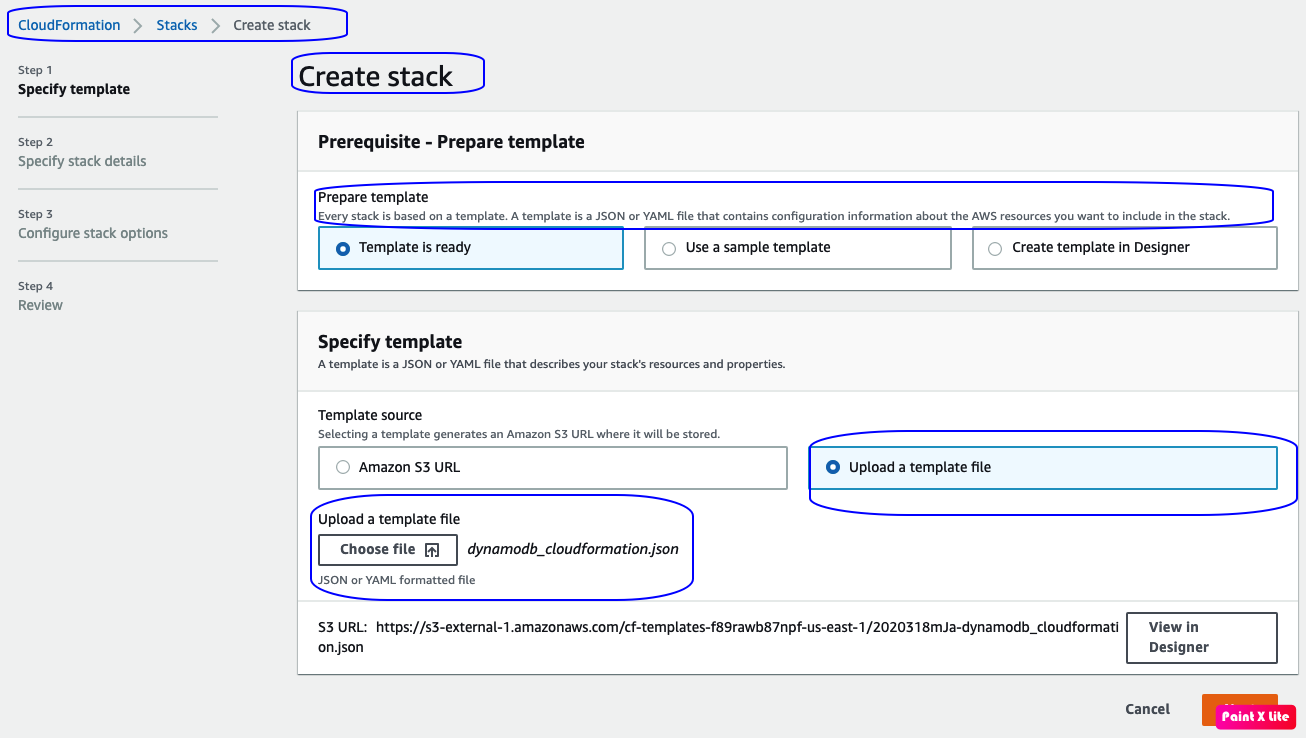Open Step 4 'Review' in the wizard
The image size is (1306, 738).
[x=40, y=305]
